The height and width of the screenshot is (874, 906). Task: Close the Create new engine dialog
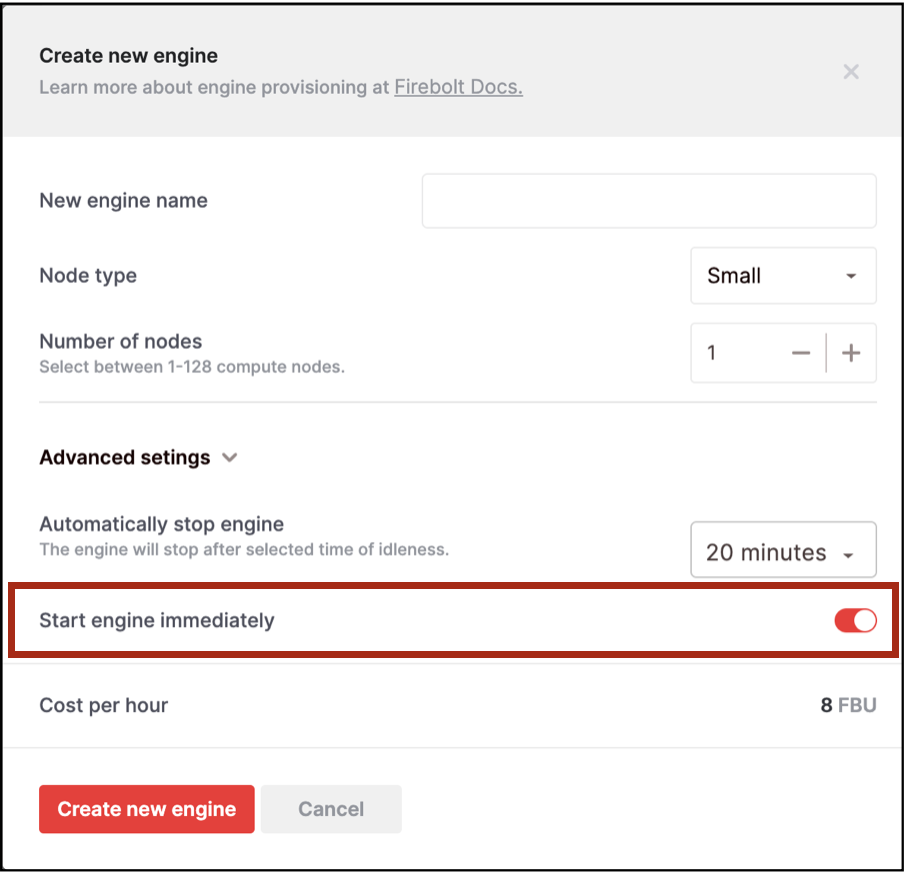851,72
